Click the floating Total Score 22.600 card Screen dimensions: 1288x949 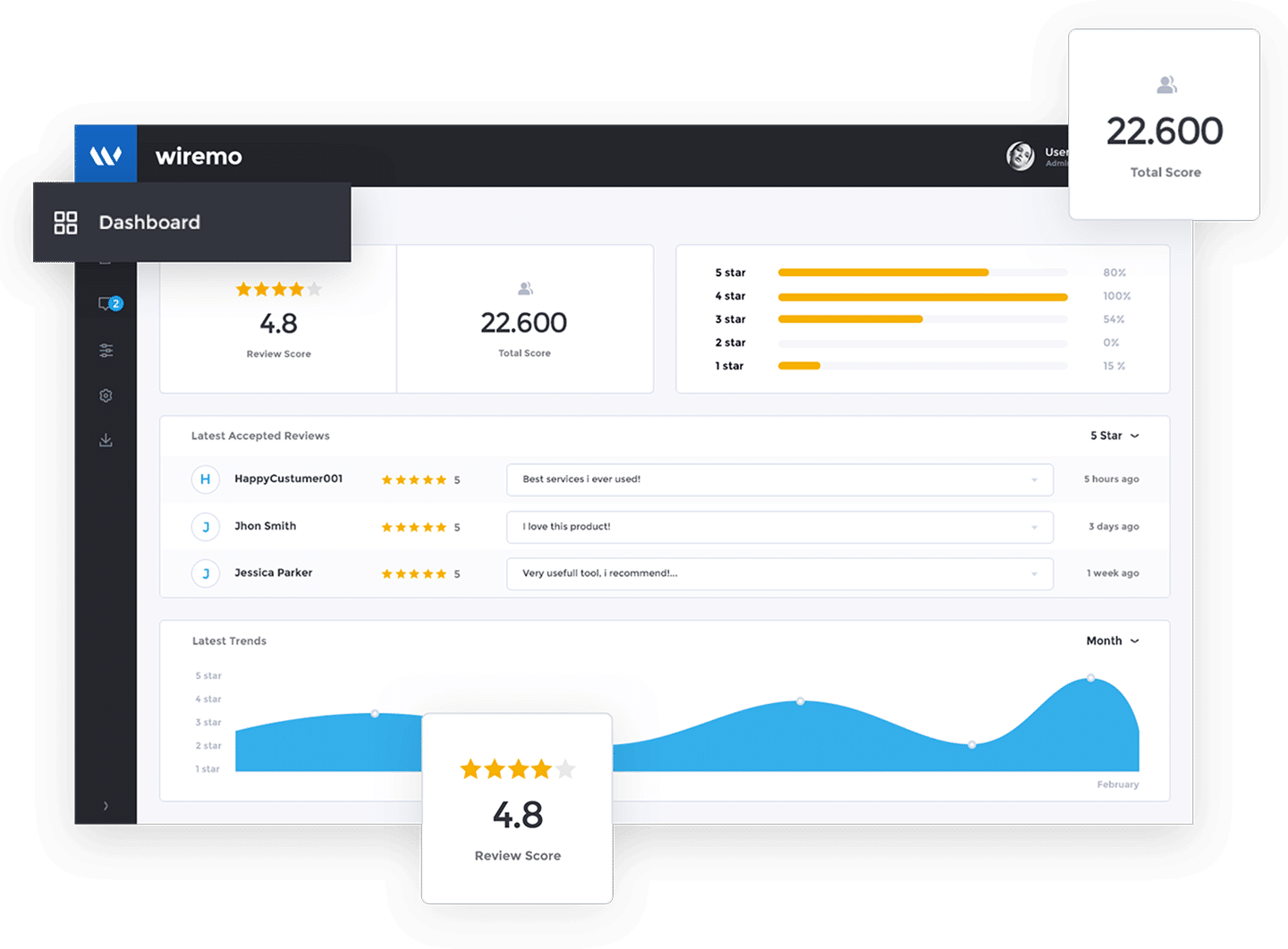coord(1164,125)
